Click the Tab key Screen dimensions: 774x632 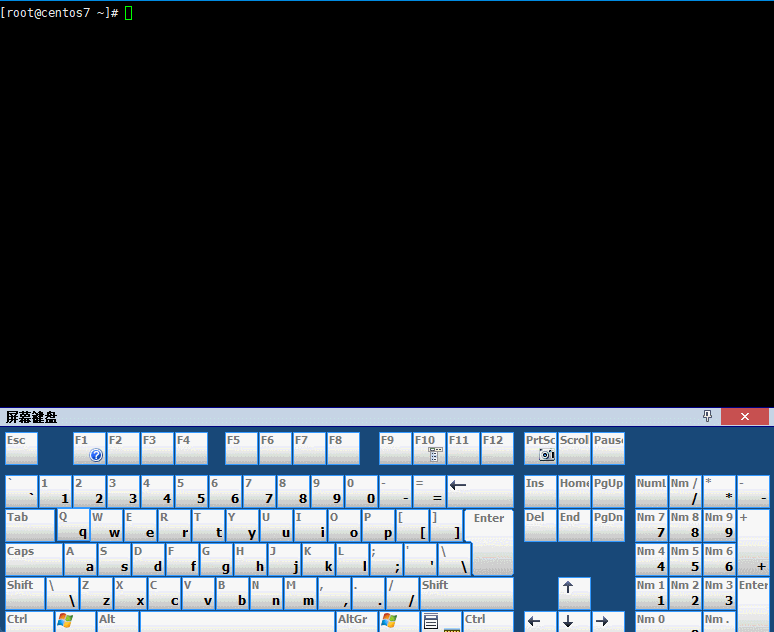[x=30, y=525]
